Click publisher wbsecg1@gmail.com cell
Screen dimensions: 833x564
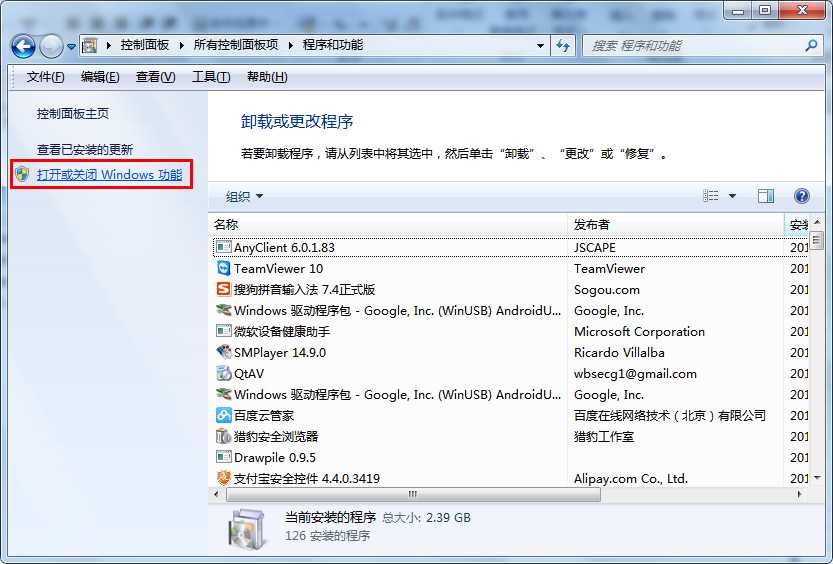pos(635,373)
